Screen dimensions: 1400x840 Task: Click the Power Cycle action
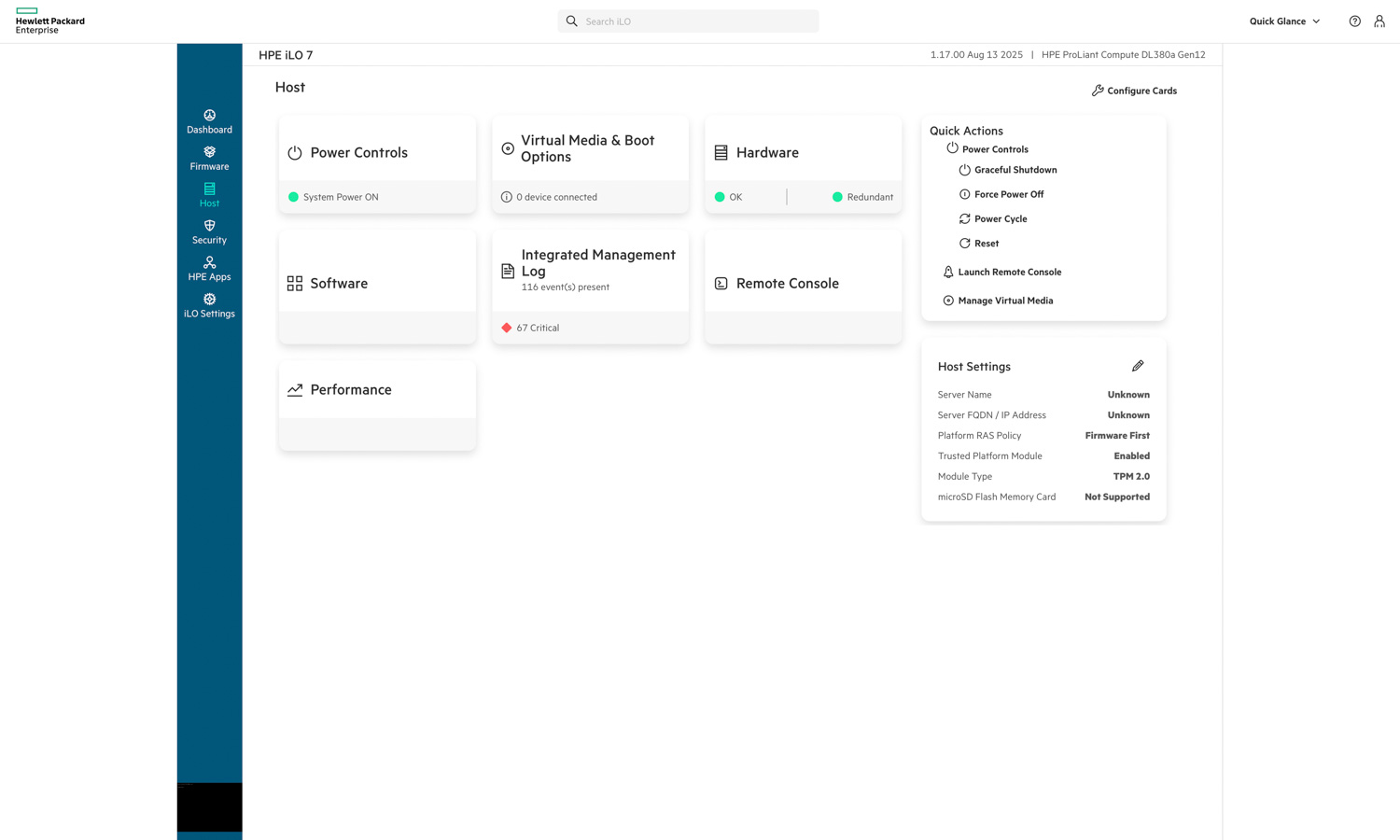click(1000, 218)
